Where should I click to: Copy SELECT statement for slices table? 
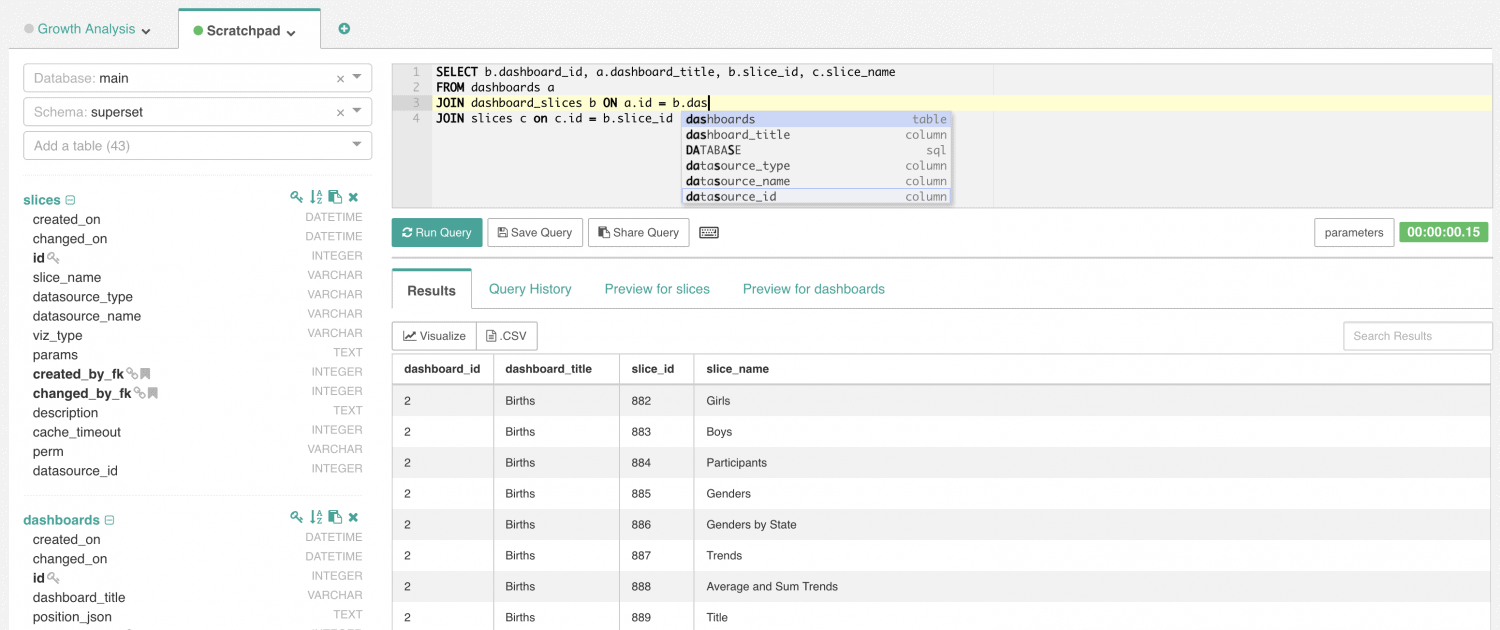(x=335, y=198)
